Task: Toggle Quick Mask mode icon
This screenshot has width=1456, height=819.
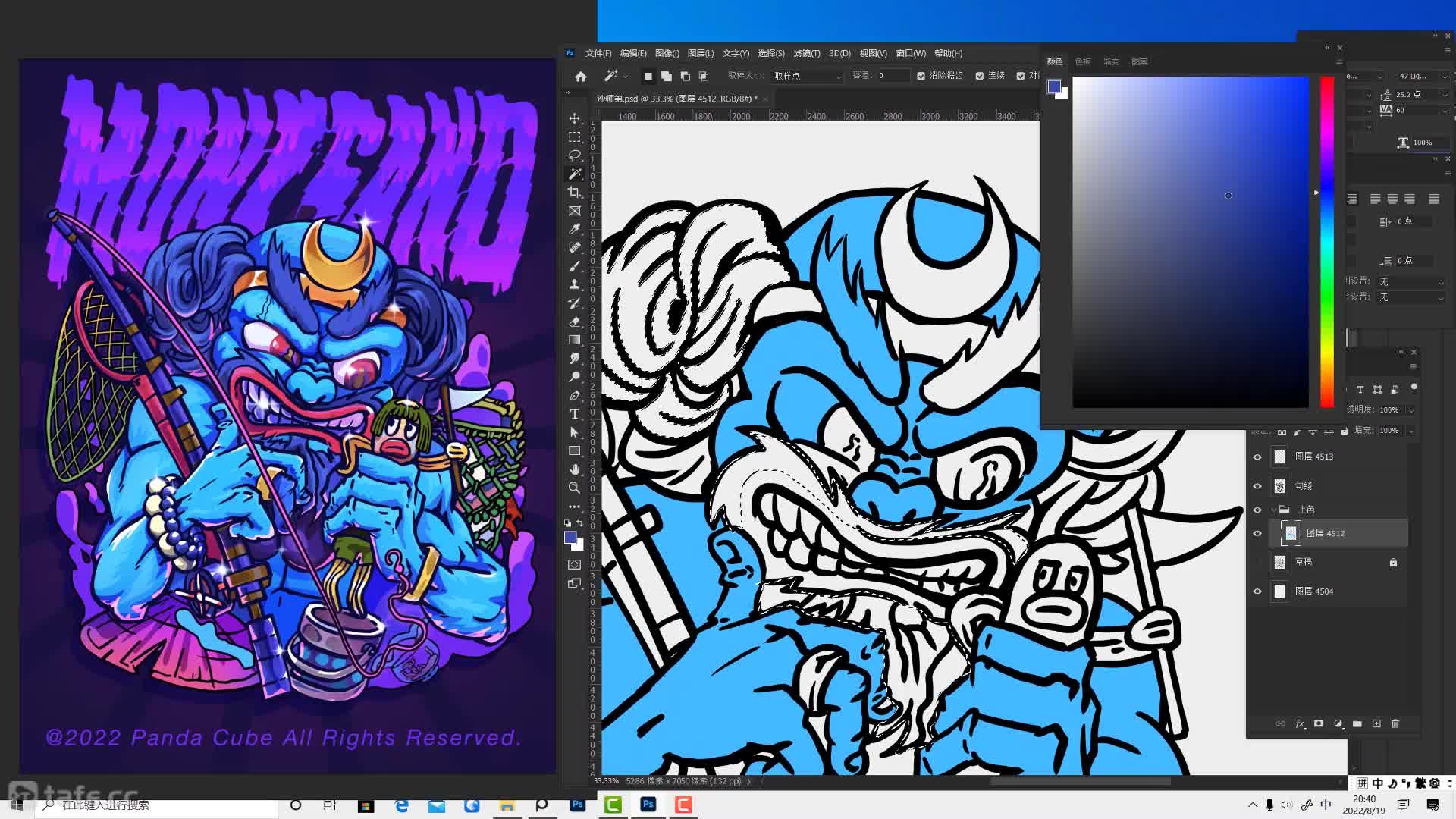Action: 575,564
